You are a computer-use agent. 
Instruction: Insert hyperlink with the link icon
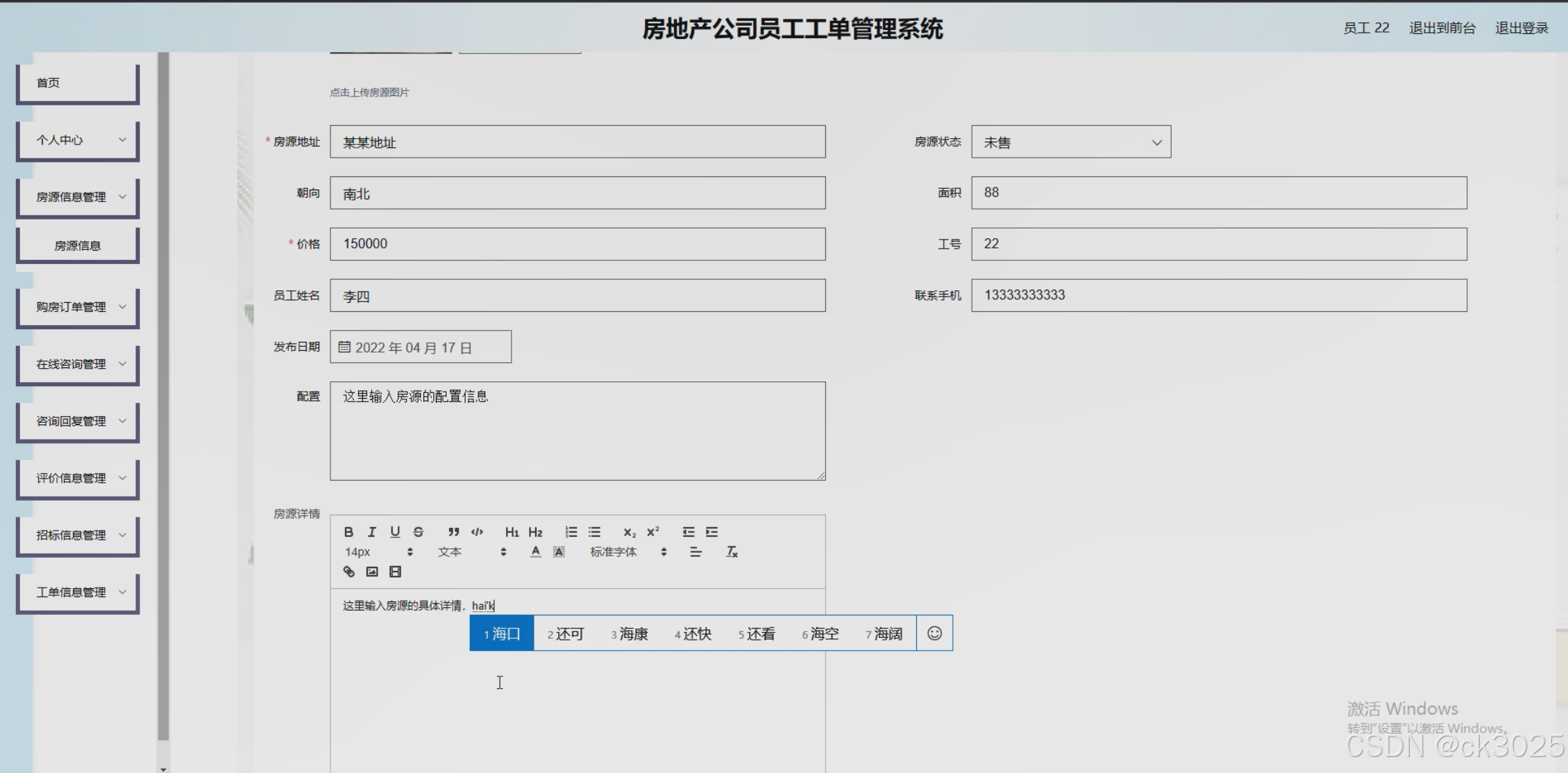(348, 572)
